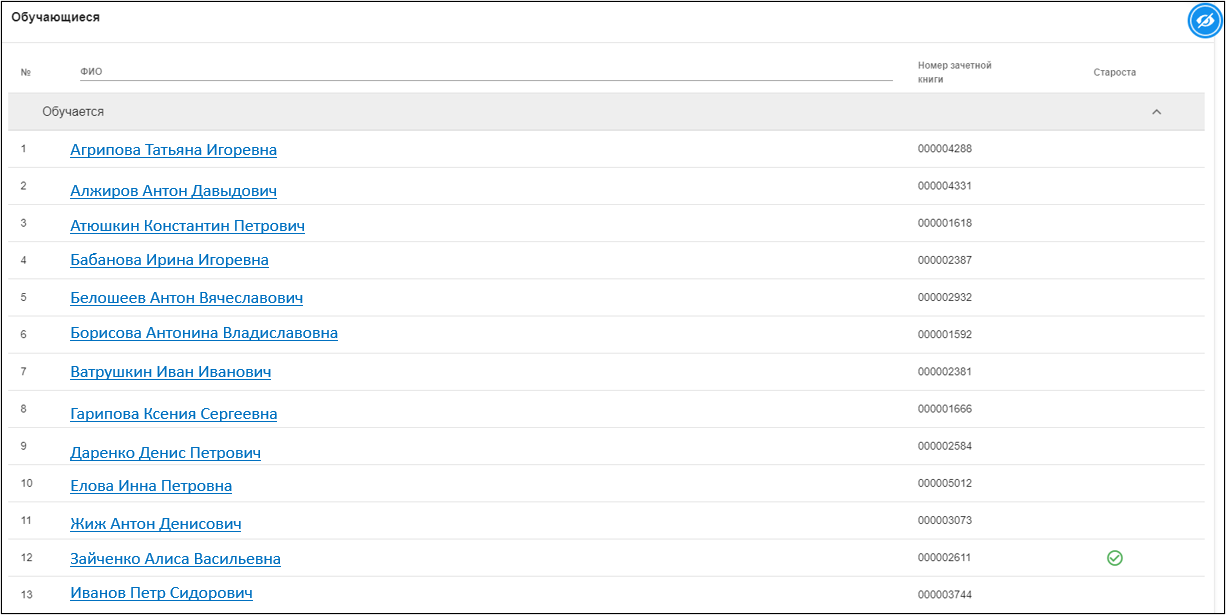Open student Алжиров Антон Давыдович

pos(173,191)
